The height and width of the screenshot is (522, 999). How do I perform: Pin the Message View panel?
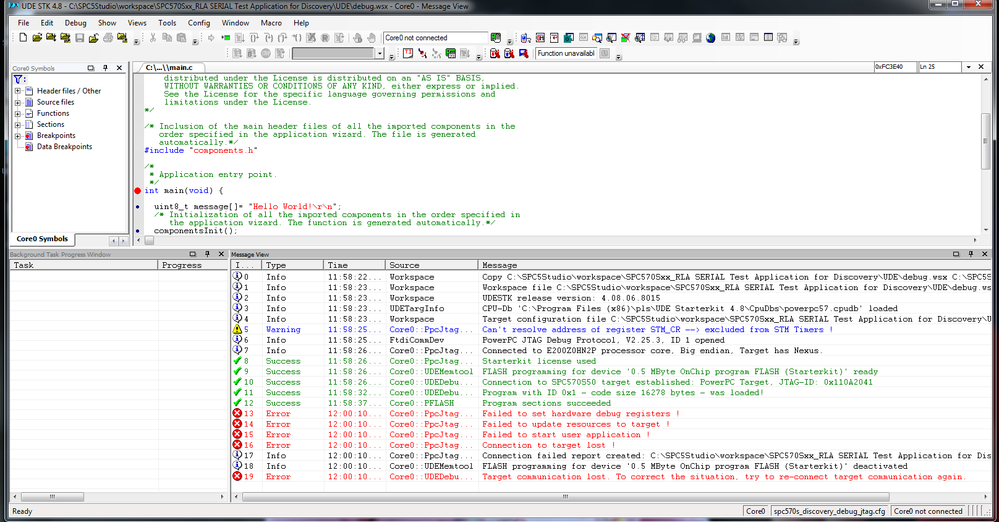[x=970, y=254]
